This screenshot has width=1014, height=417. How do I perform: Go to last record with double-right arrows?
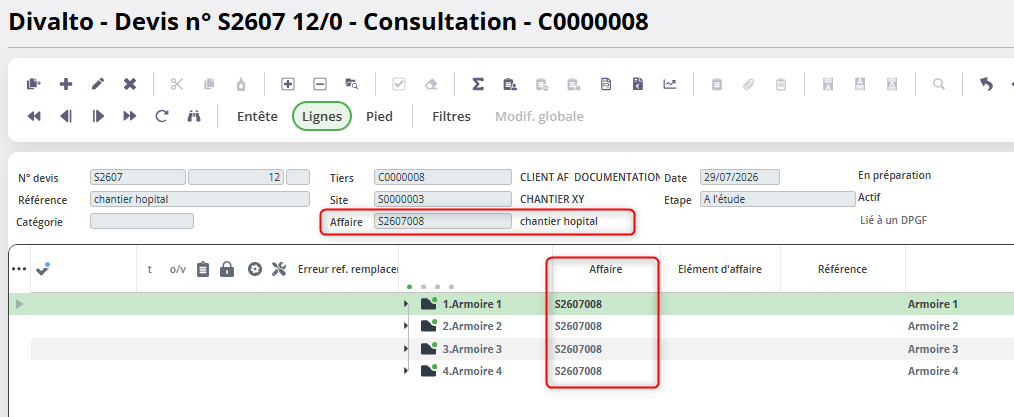130,116
